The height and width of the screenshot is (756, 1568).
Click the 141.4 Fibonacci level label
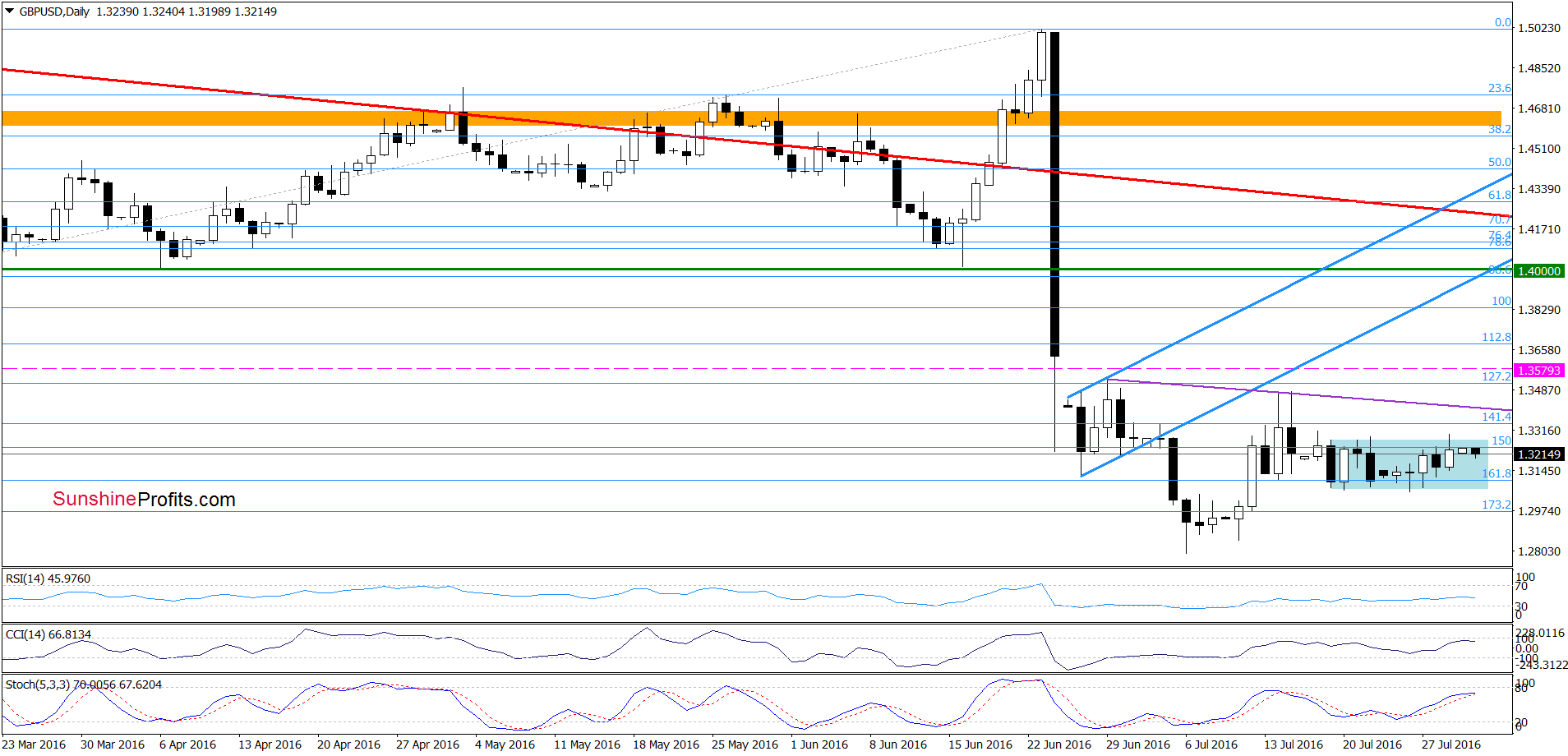1497,417
